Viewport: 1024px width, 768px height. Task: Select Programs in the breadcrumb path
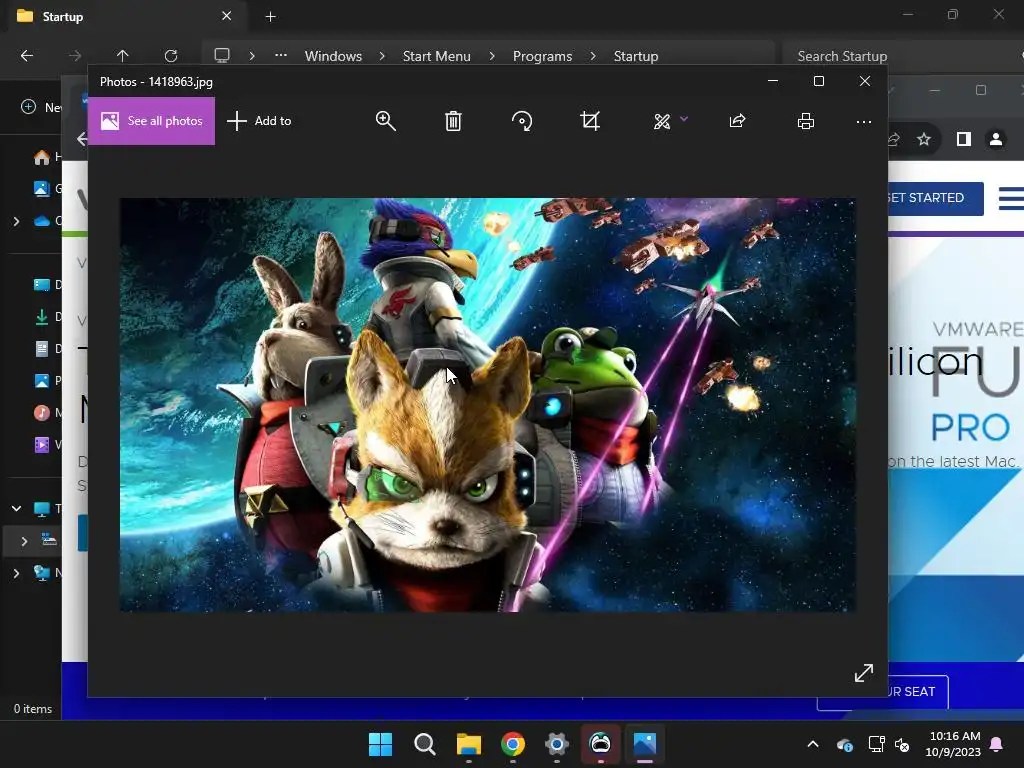tap(542, 56)
